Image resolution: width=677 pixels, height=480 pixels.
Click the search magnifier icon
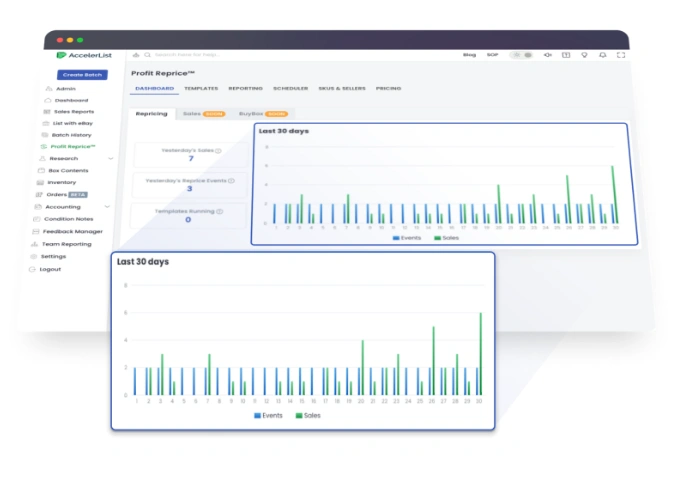pyautogui.click(x=147, y=55)
